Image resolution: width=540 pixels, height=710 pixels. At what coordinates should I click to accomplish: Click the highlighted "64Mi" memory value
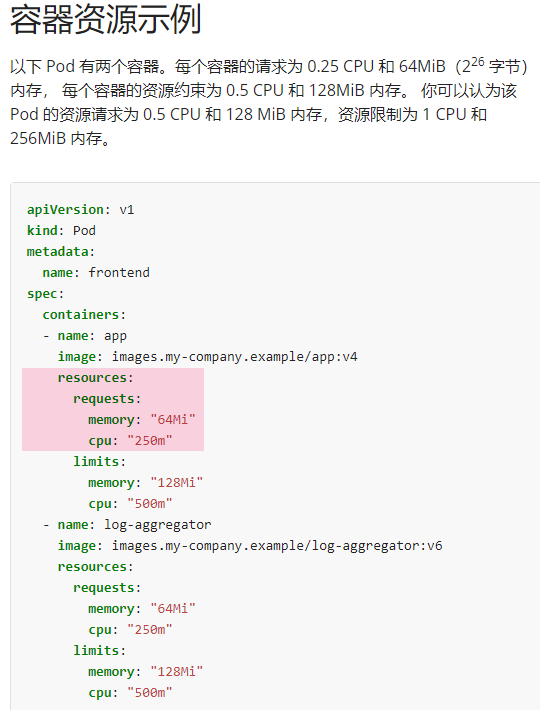[173, 420]
